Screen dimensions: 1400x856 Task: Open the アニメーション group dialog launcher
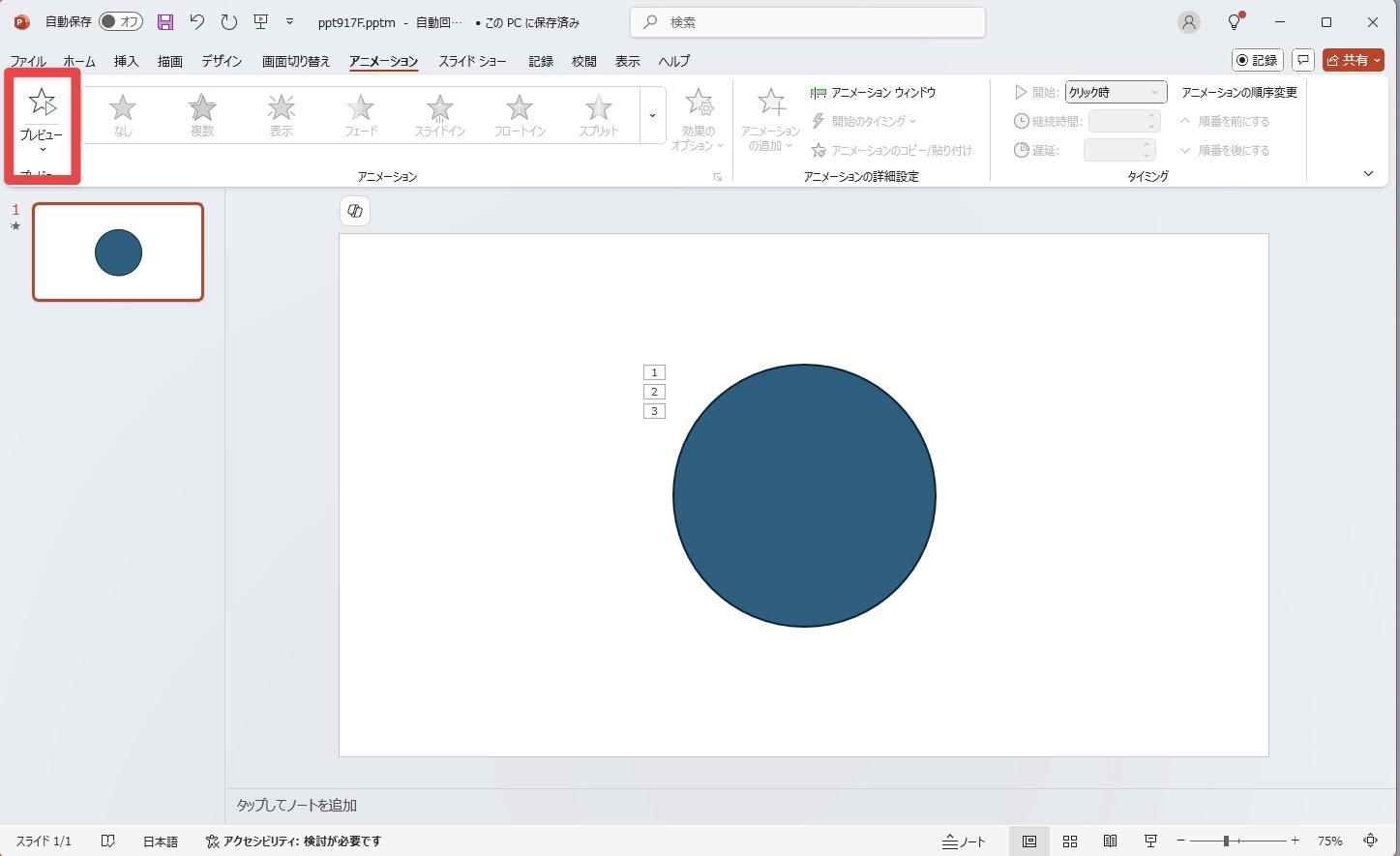tap(718, 177)
